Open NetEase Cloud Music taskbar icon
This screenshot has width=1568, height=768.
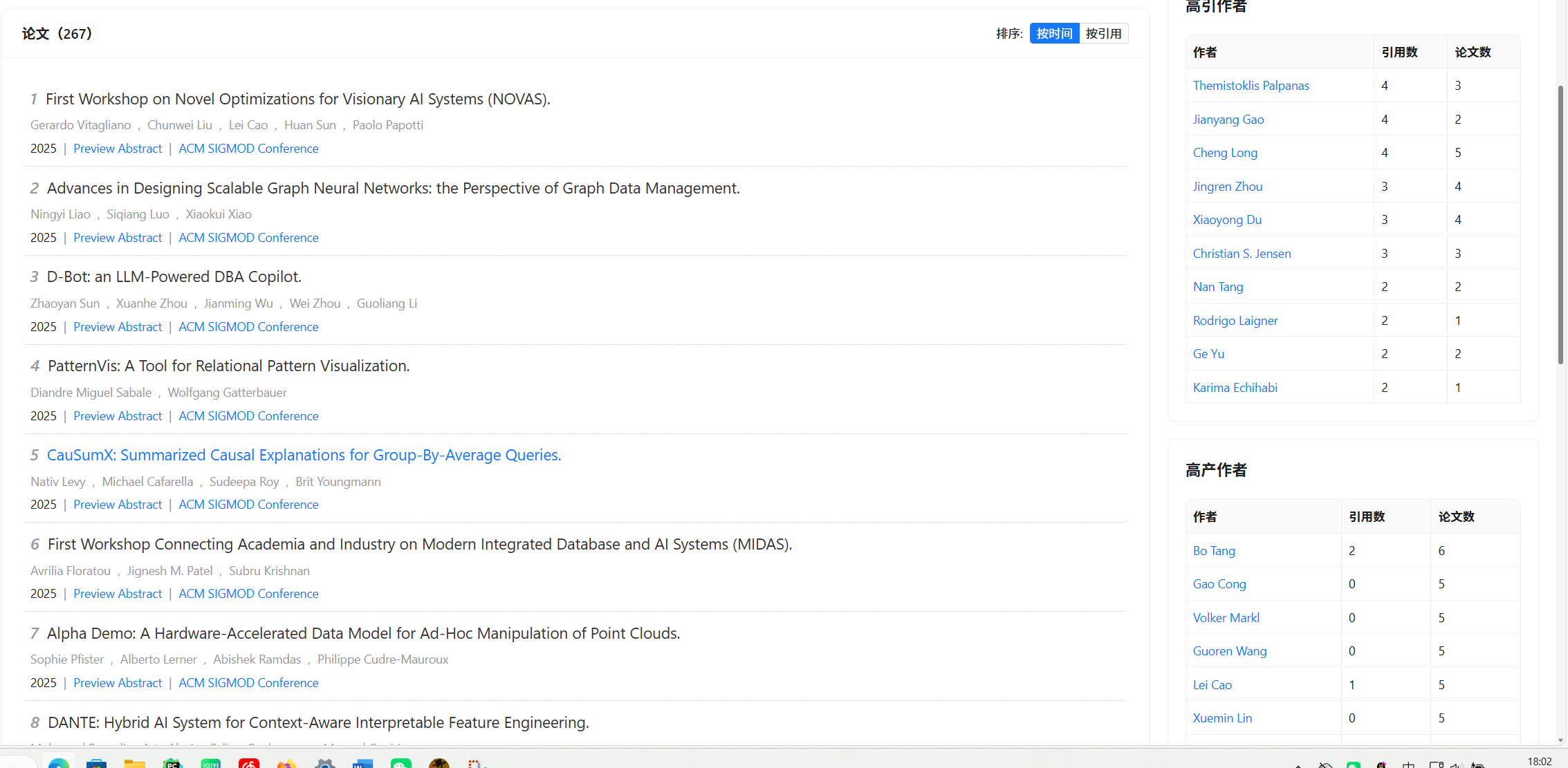pos(248,763)
